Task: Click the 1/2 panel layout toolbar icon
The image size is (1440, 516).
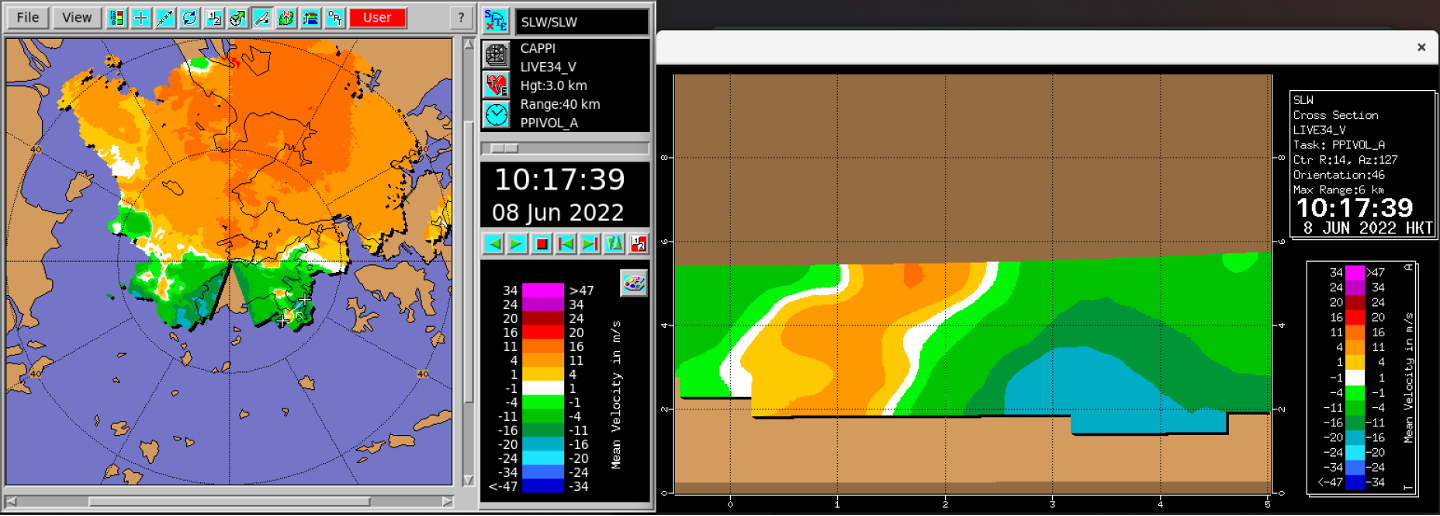Action: 213,18
